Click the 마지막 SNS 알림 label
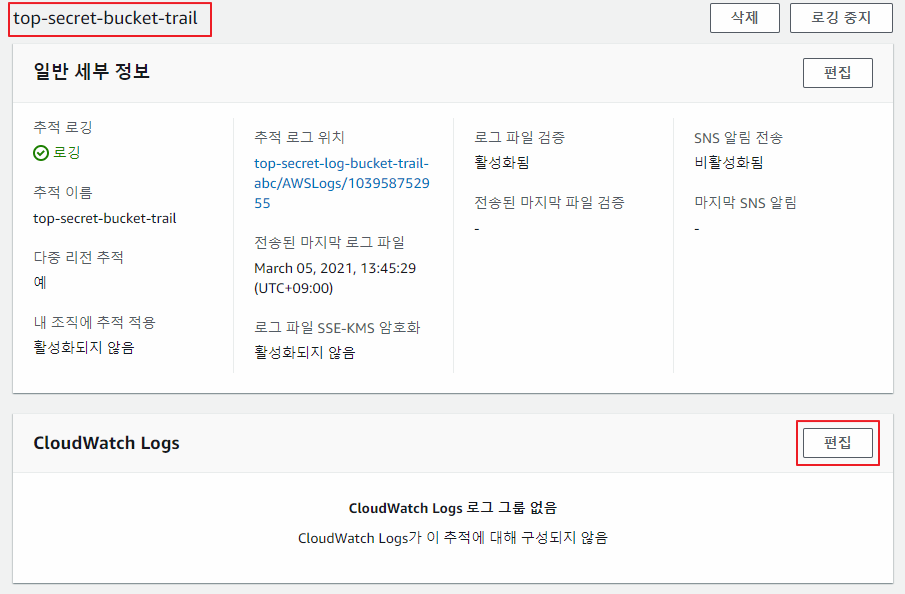Viewport: 905px width, 594px height. point(746,203)
